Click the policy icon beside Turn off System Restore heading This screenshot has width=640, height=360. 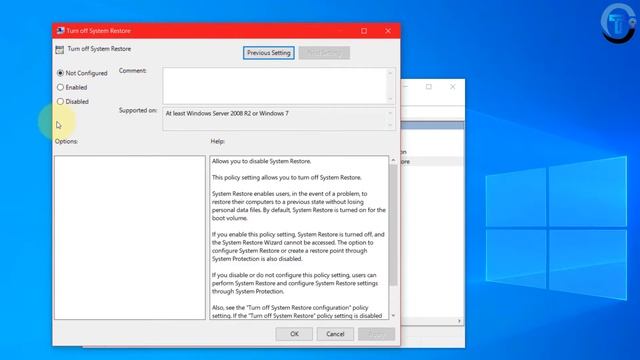(x=60, y=49)
